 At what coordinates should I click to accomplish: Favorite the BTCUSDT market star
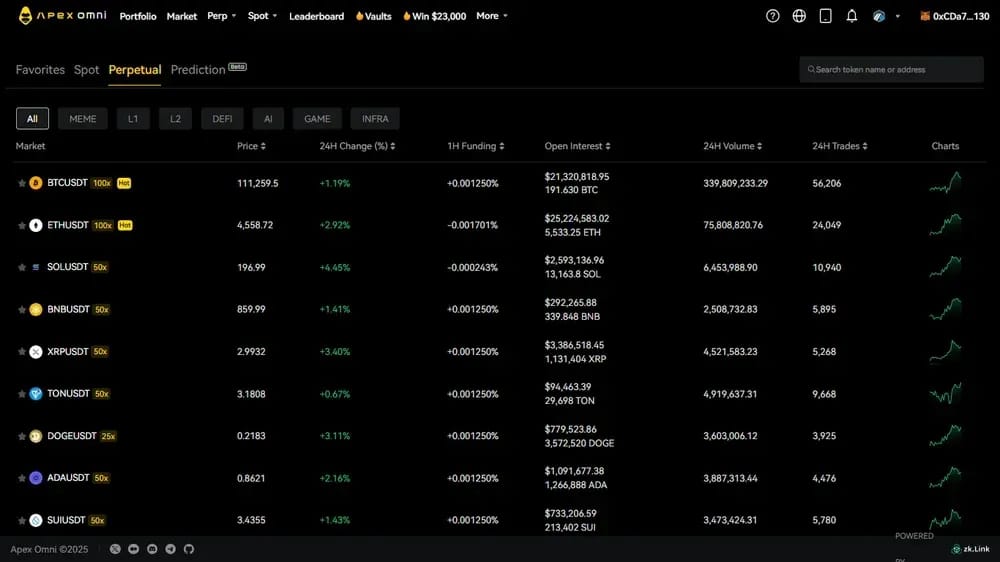pyautogui.click(x=22, y=183)
